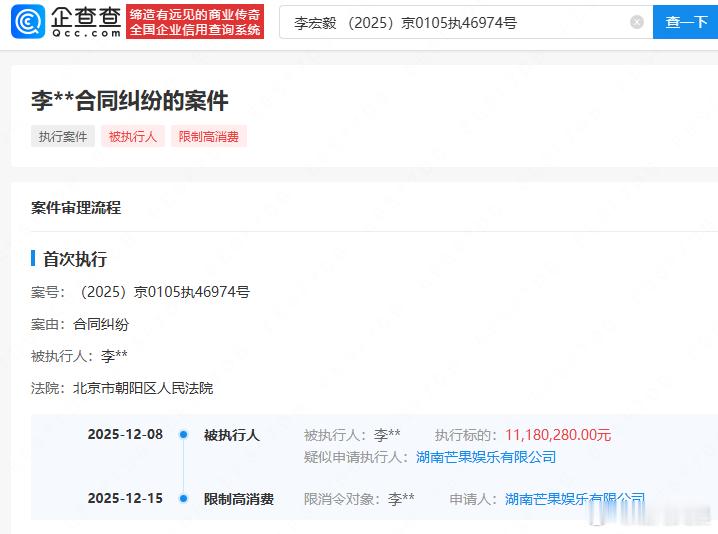This screenshot has width=718, height=534.
Task: Click the 首次执行 stage heading
Action: point(75,259)
